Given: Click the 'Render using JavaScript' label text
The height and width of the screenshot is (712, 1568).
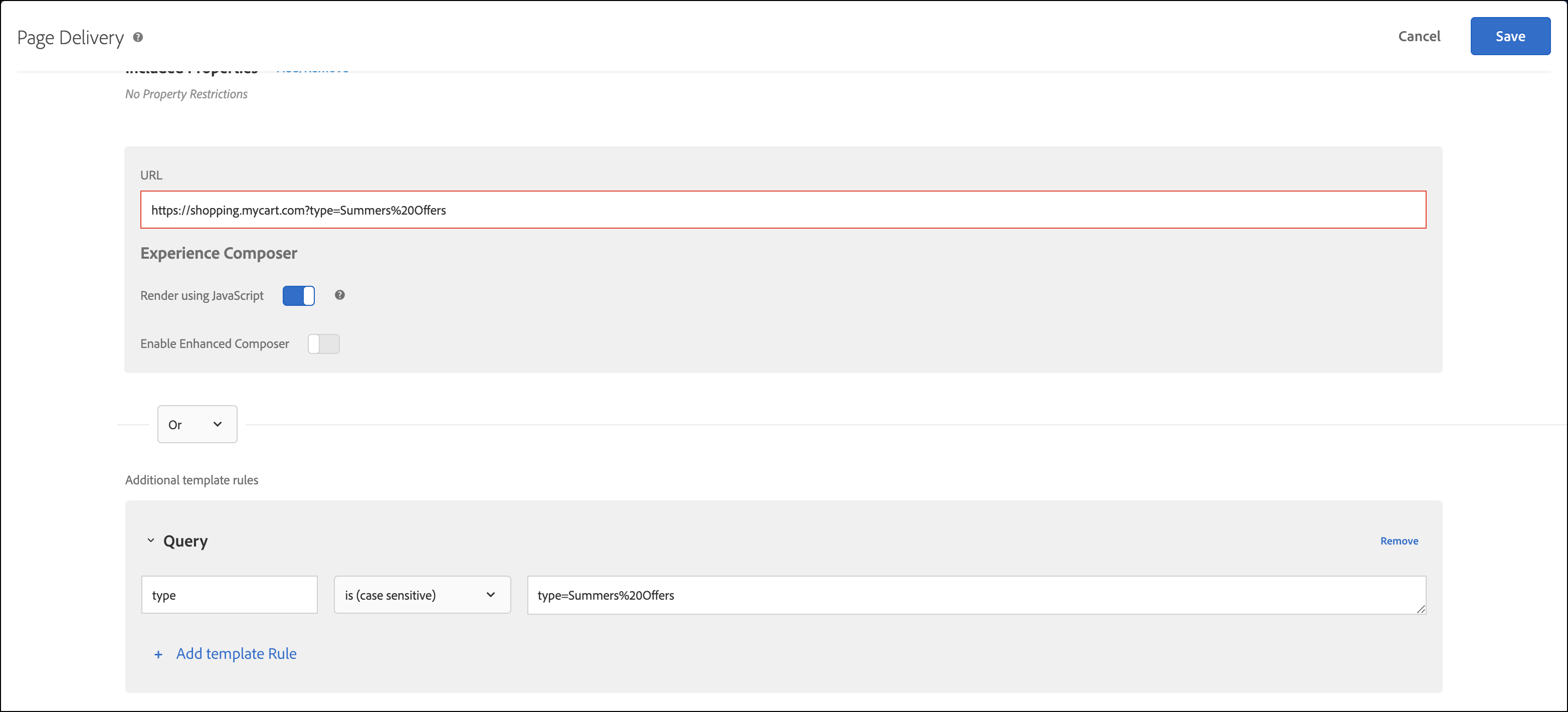Looking at the screenshot, I should (202, 295).
